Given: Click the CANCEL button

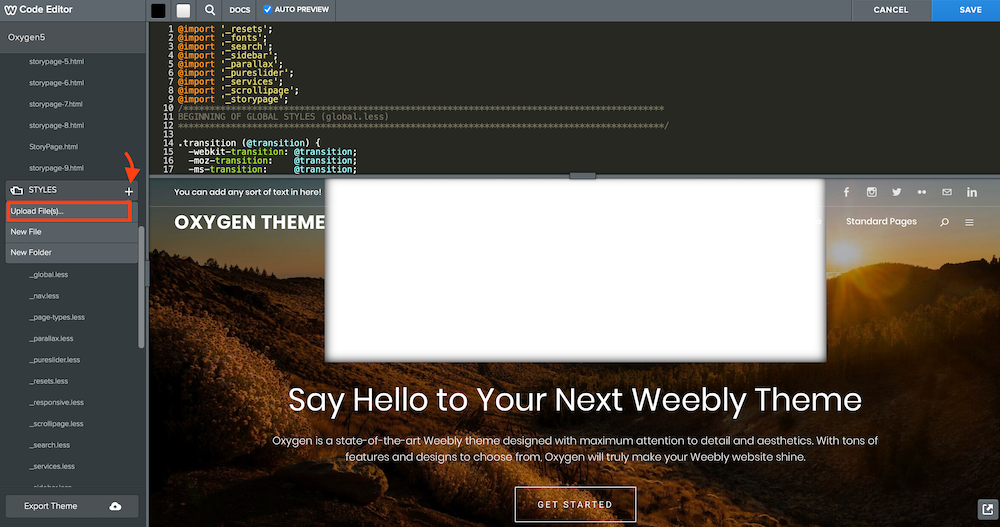Looking at the screenshot, I should [x=891, y=10].
